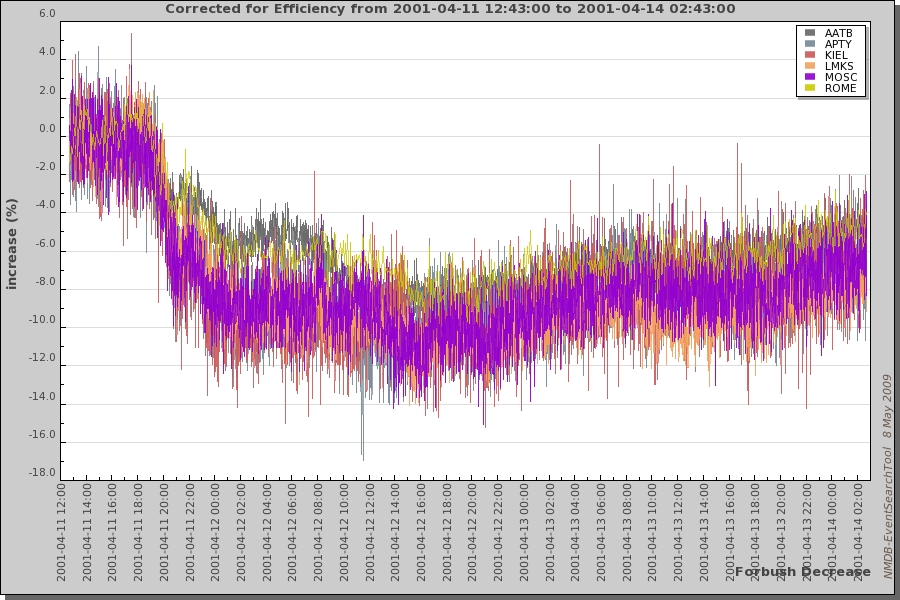This screenshot has height=600, width=900.
Task: Click the 4.0 y-axis value
Action: 48,52
